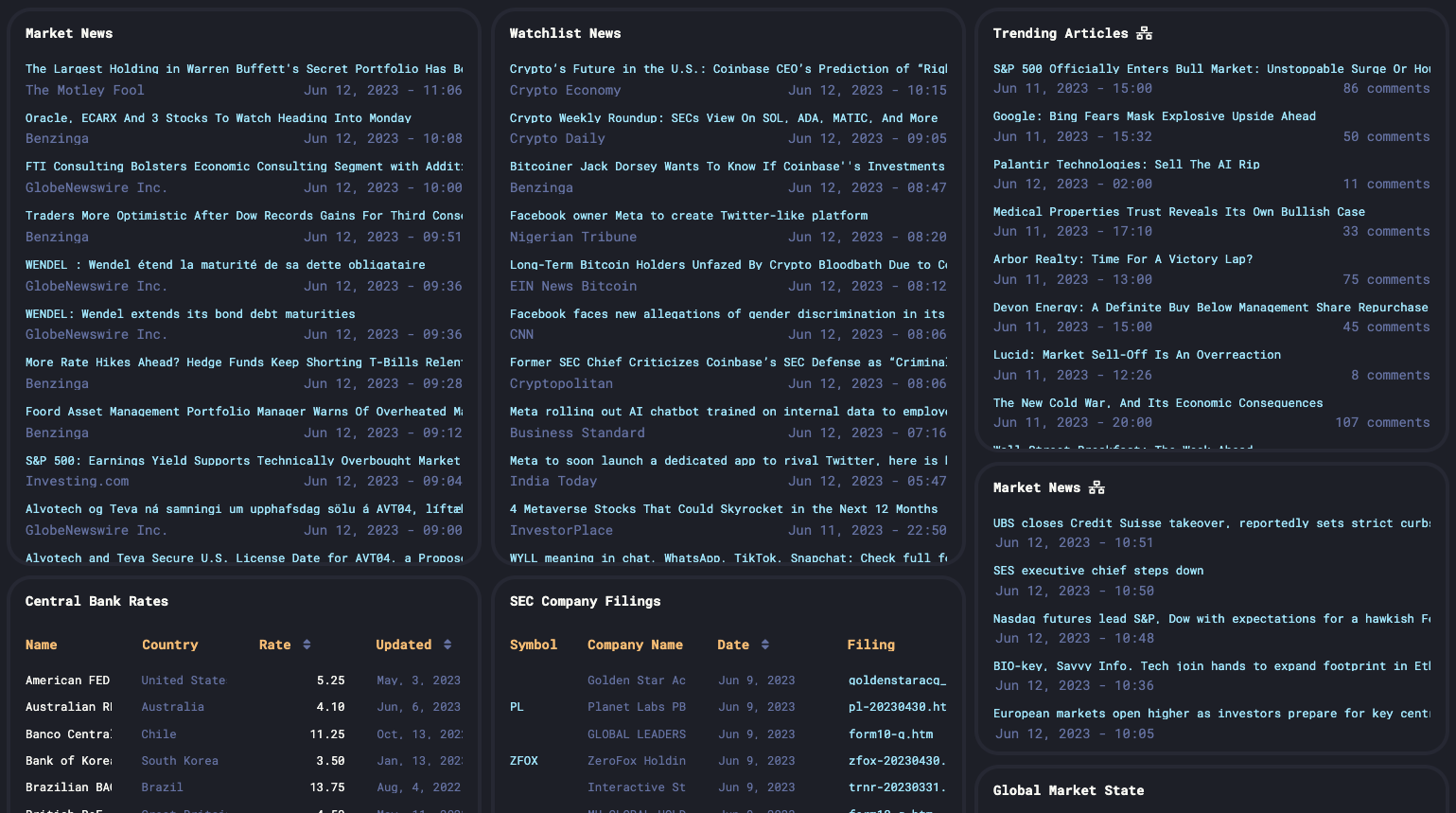Open Foord Asset Management Portfolio Manager article
Viewport: 1456px width, 813px height.
[244, 412]
